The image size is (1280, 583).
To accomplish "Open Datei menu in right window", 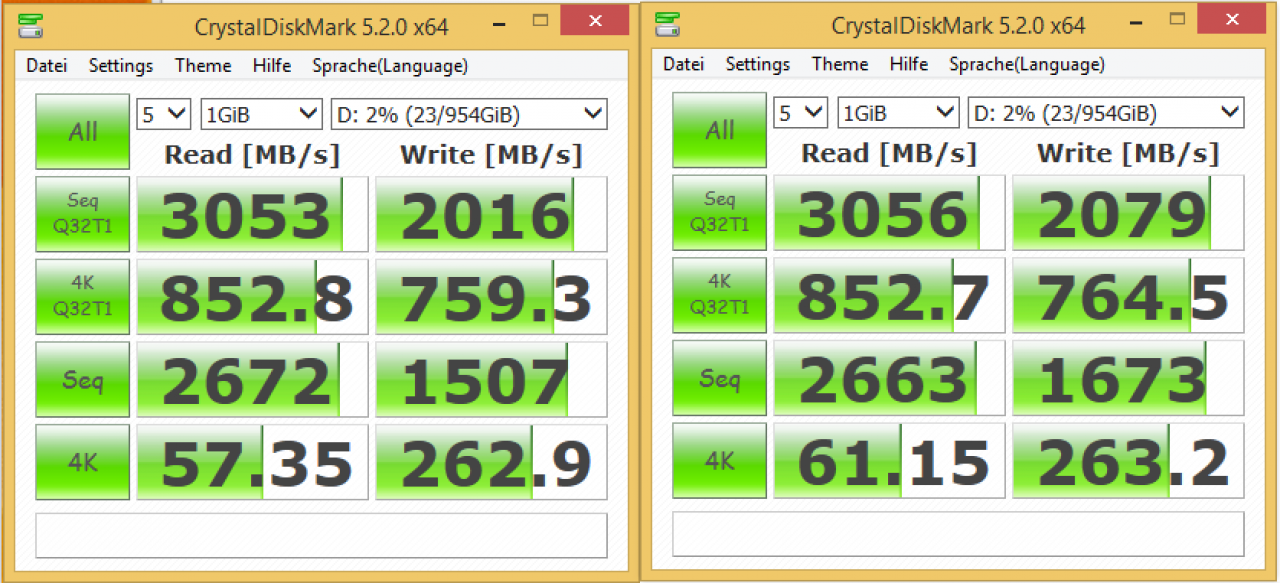I will pos(683,64).
